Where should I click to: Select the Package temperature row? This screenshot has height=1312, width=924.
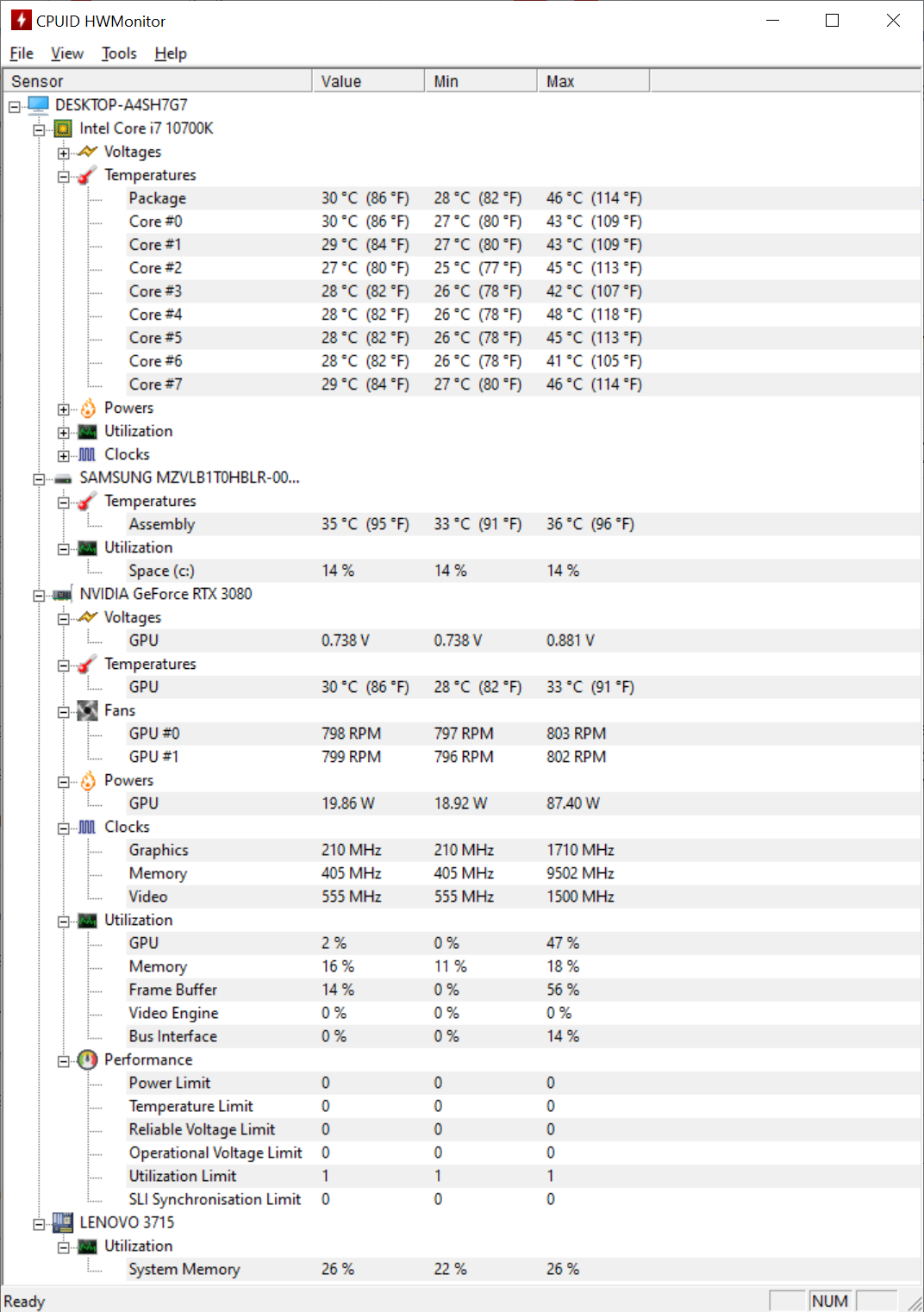click(158, 198)
